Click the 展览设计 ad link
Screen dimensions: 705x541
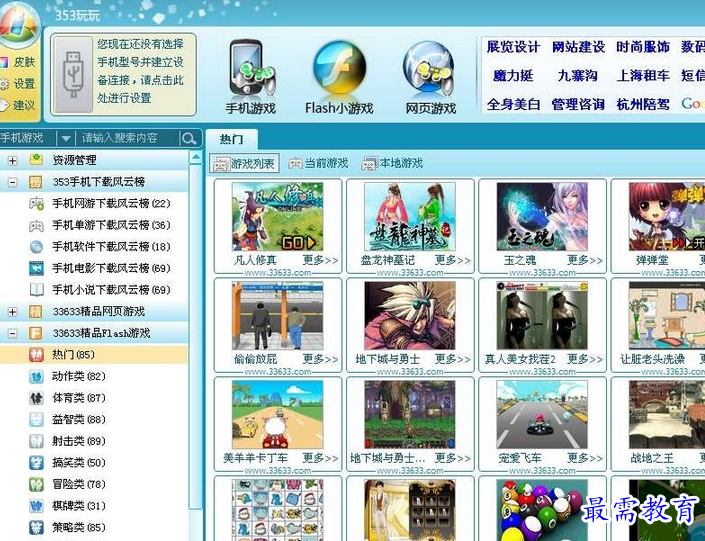513,46
